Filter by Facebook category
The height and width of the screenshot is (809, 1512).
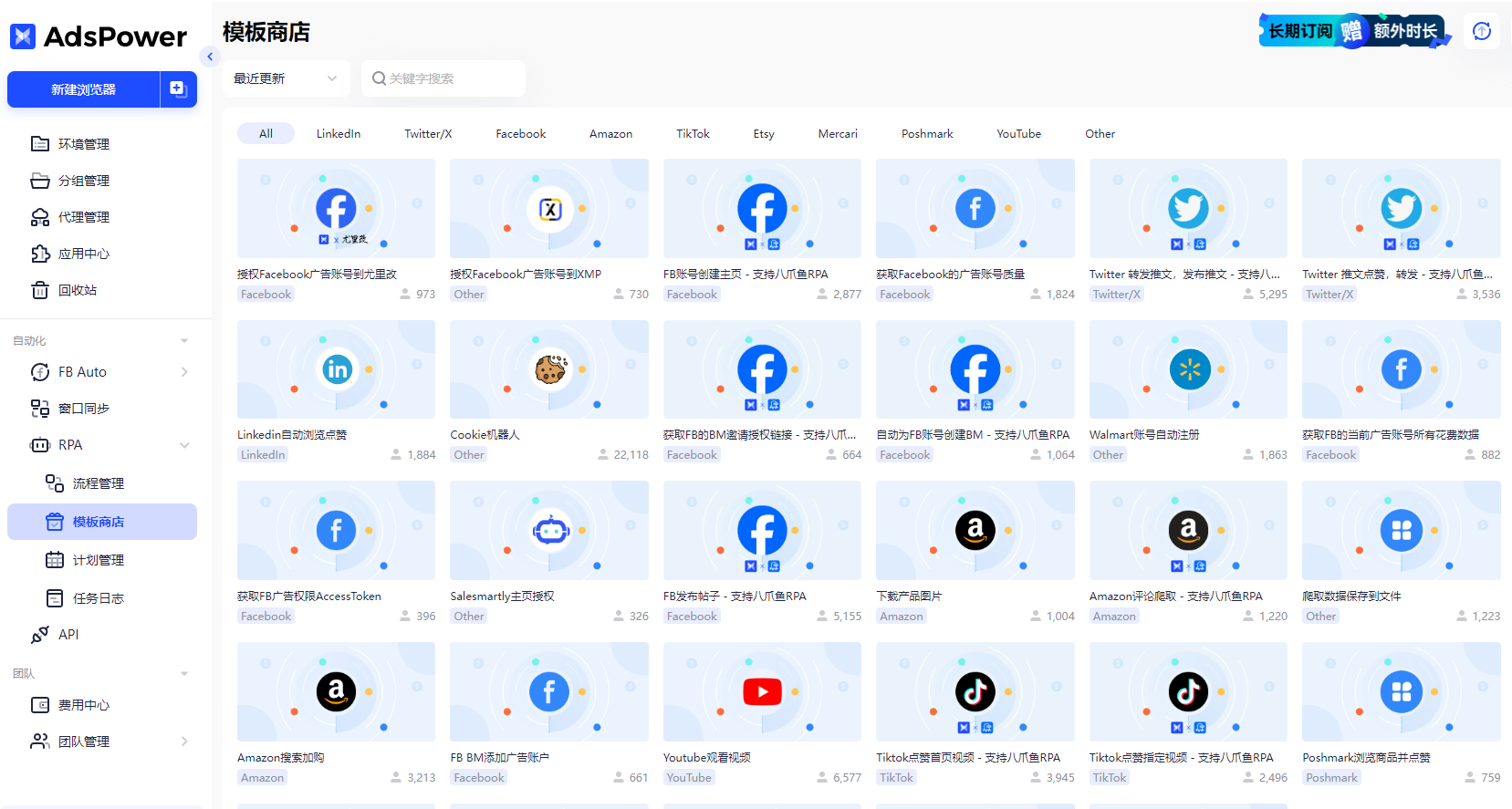pyautogui.click(x=521, y=133)
